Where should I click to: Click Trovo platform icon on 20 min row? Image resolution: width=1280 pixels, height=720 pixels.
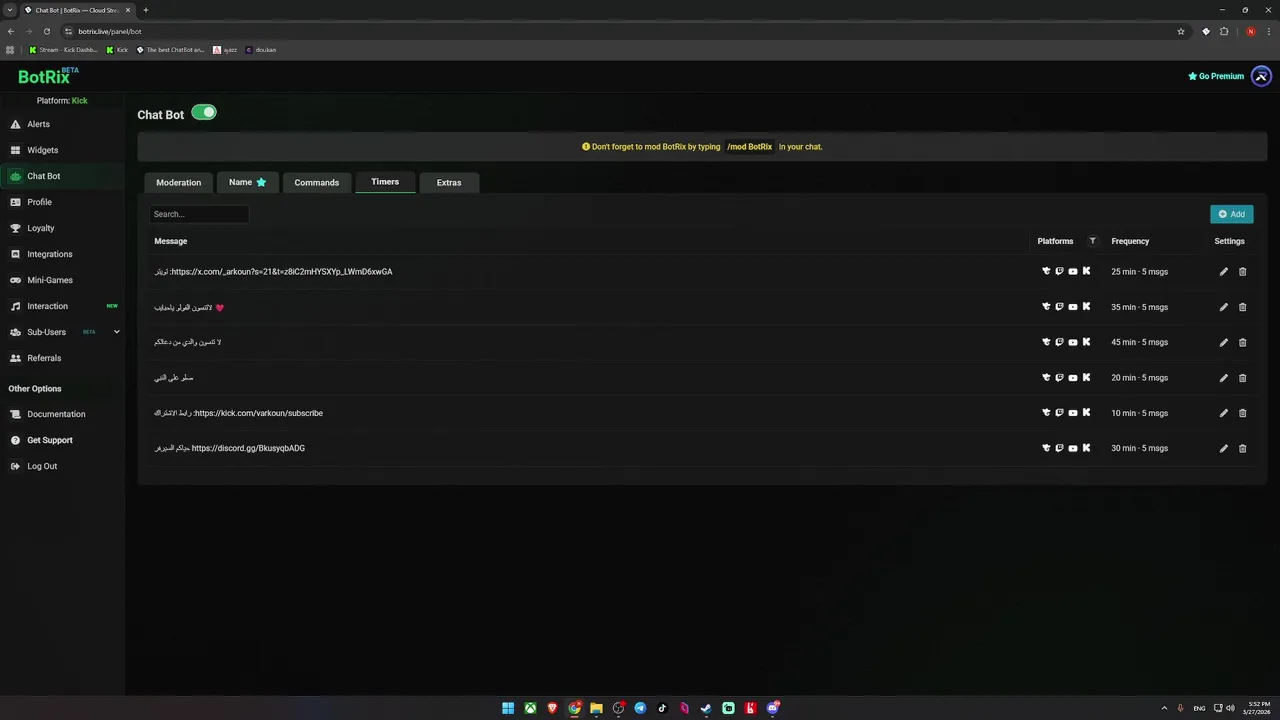click(x=1046, y=378)
